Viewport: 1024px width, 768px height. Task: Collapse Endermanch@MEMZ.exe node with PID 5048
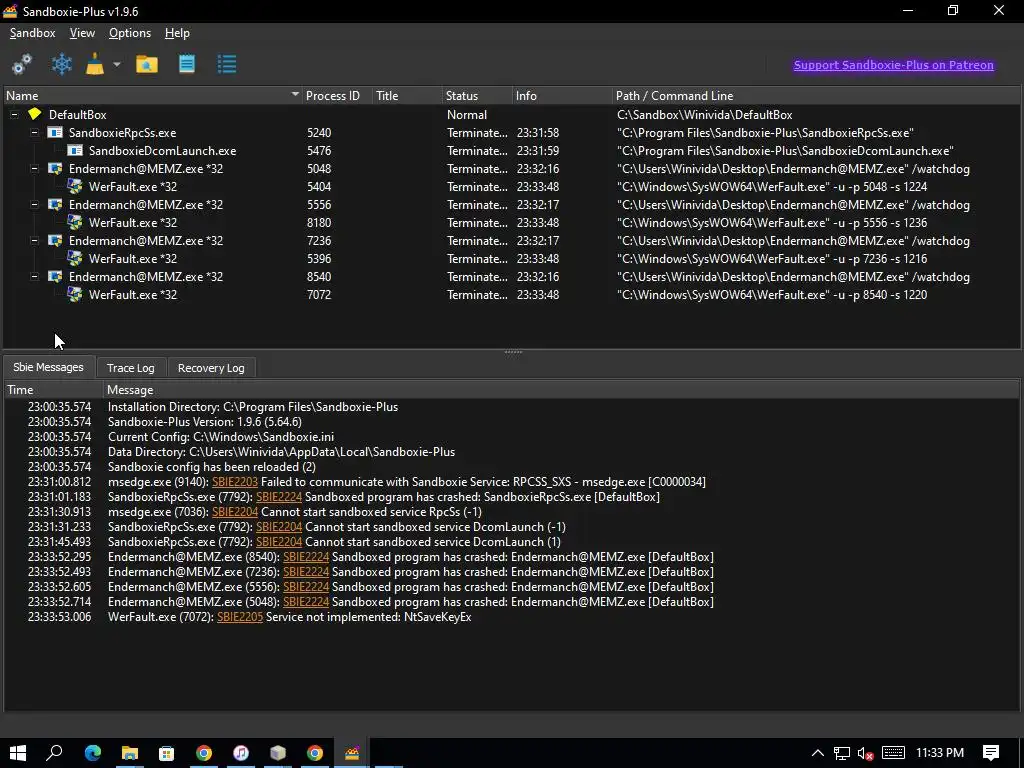pos(35,168)
